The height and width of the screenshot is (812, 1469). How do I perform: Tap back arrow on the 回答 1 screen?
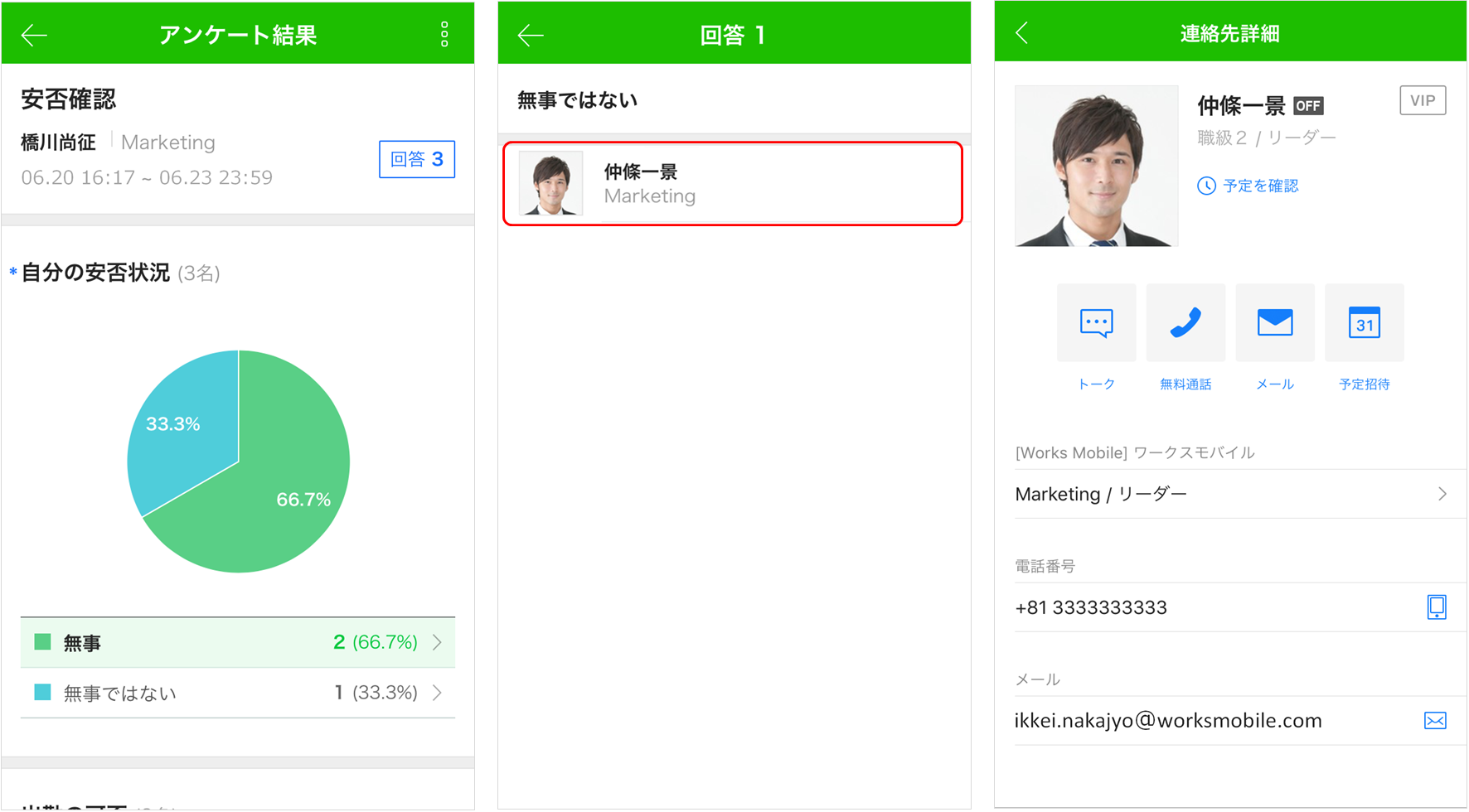[531, 35]
